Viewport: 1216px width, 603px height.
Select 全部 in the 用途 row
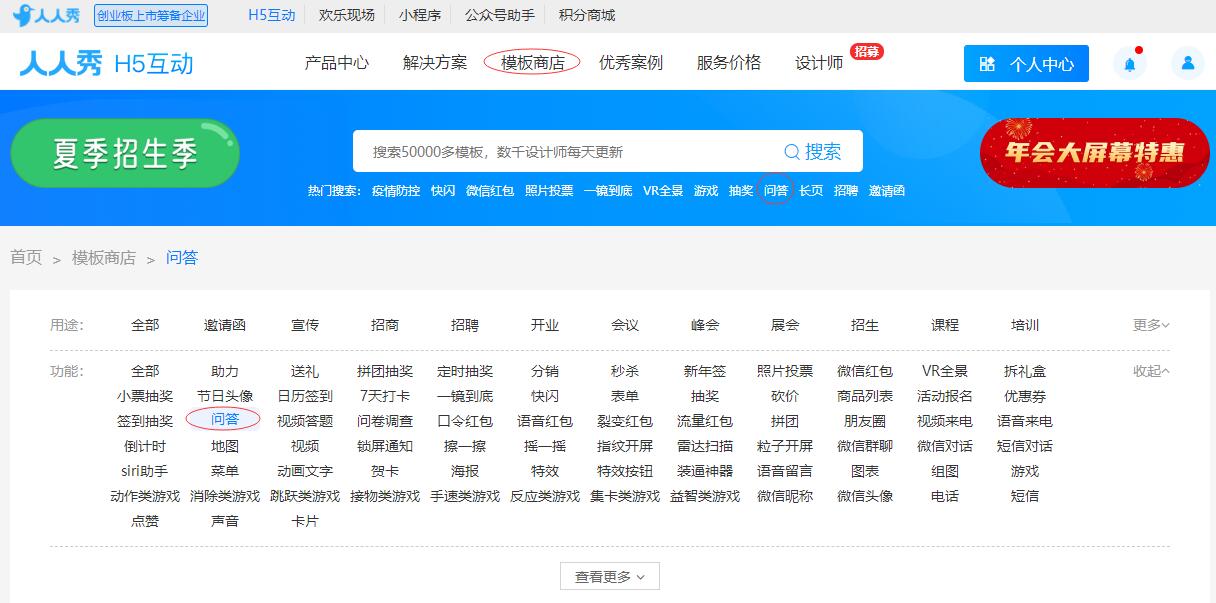pos(145,325)
